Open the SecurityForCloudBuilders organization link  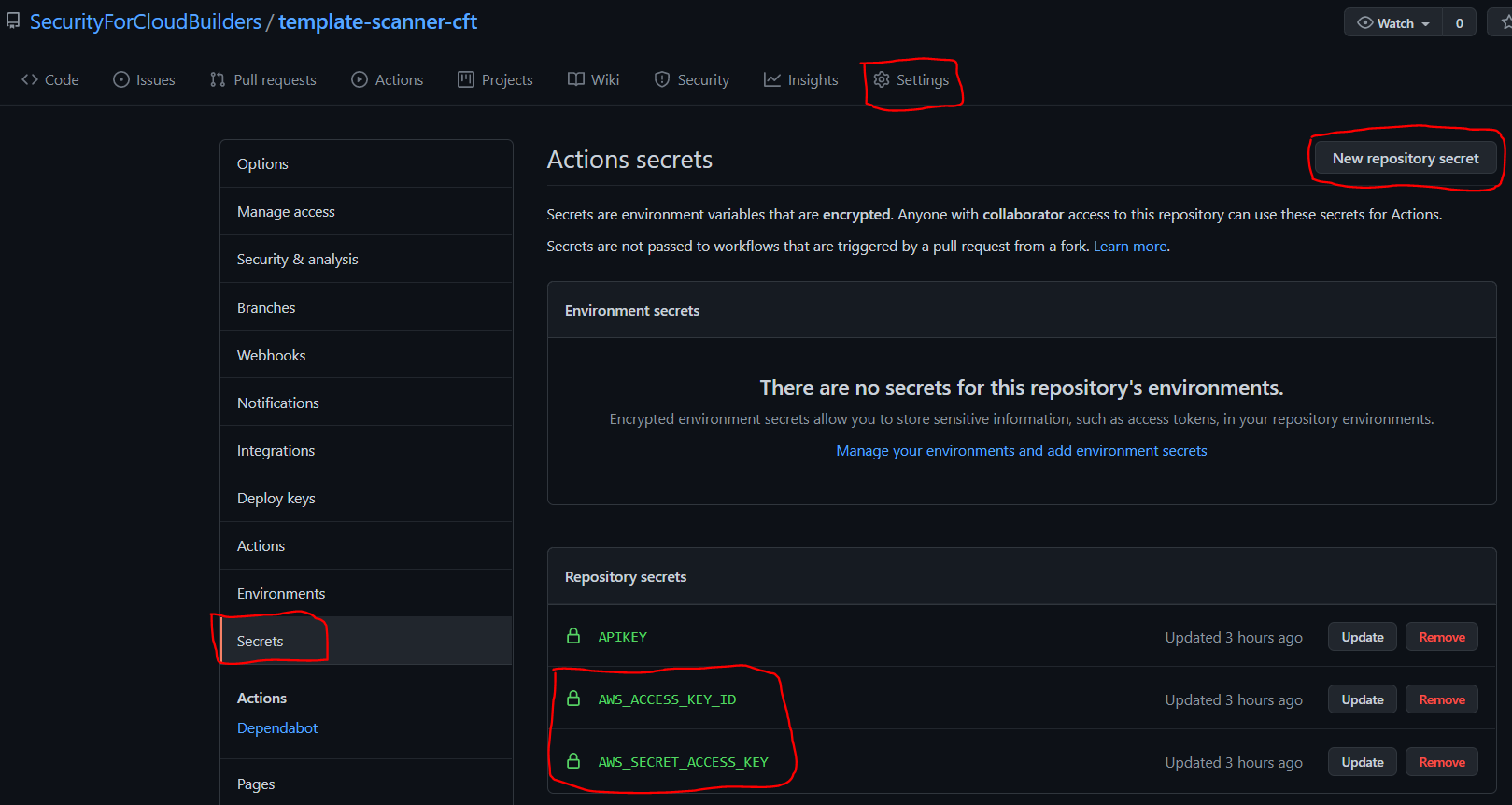[x=146, y=21]
